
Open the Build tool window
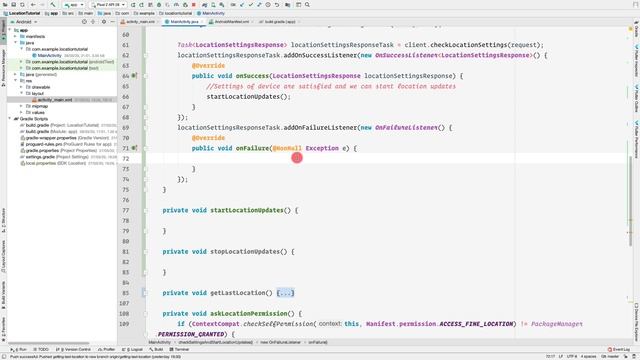tap(156, 349)
